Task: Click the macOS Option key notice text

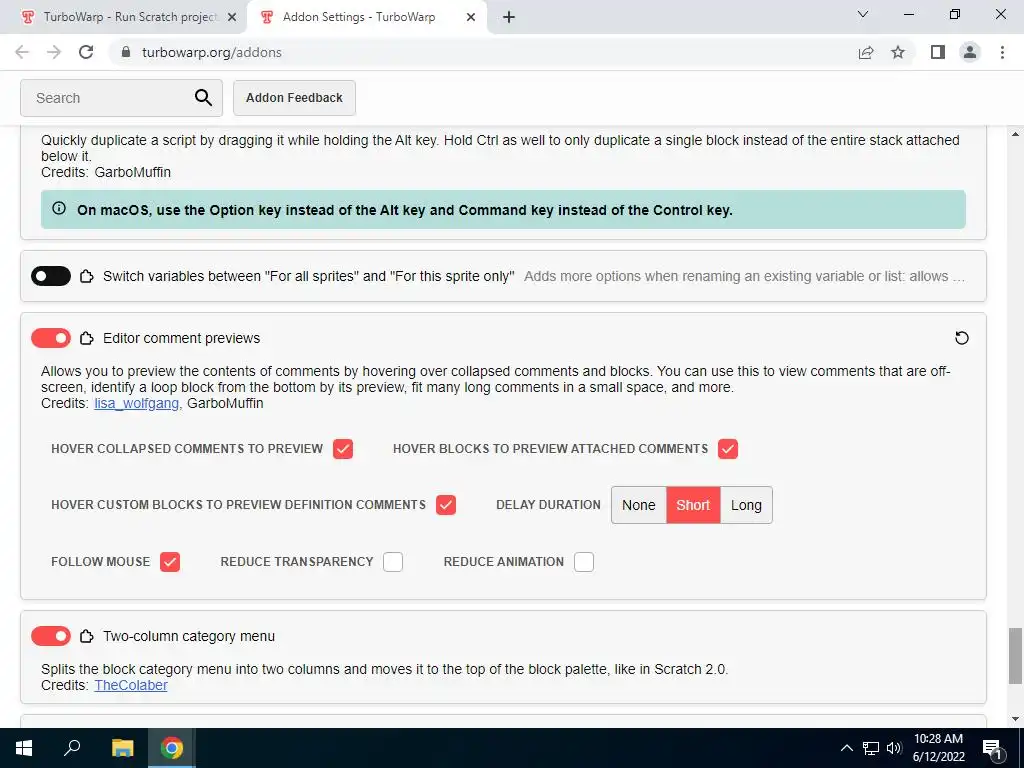Action: pyautogui.click(x=404, y=210)
